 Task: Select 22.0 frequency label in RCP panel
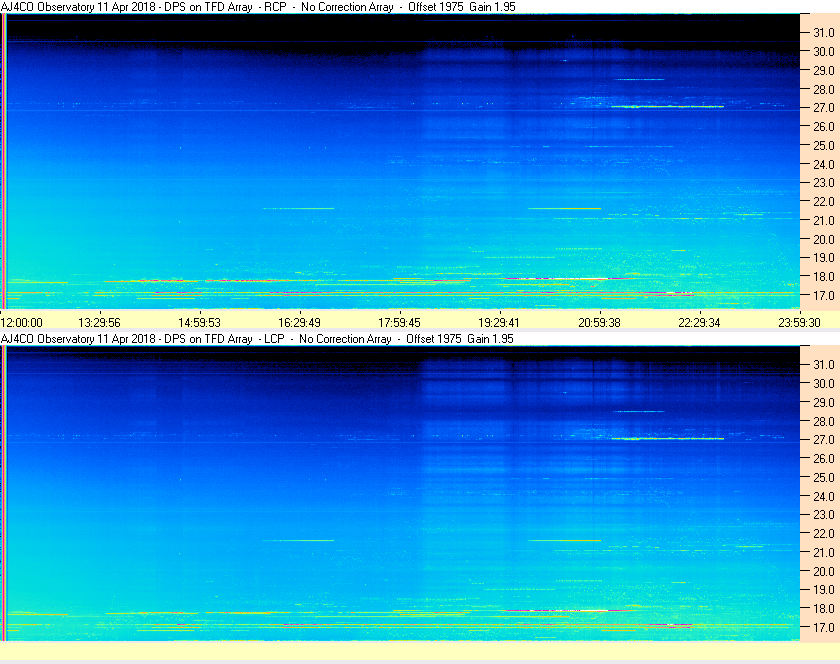pos(824,202)
